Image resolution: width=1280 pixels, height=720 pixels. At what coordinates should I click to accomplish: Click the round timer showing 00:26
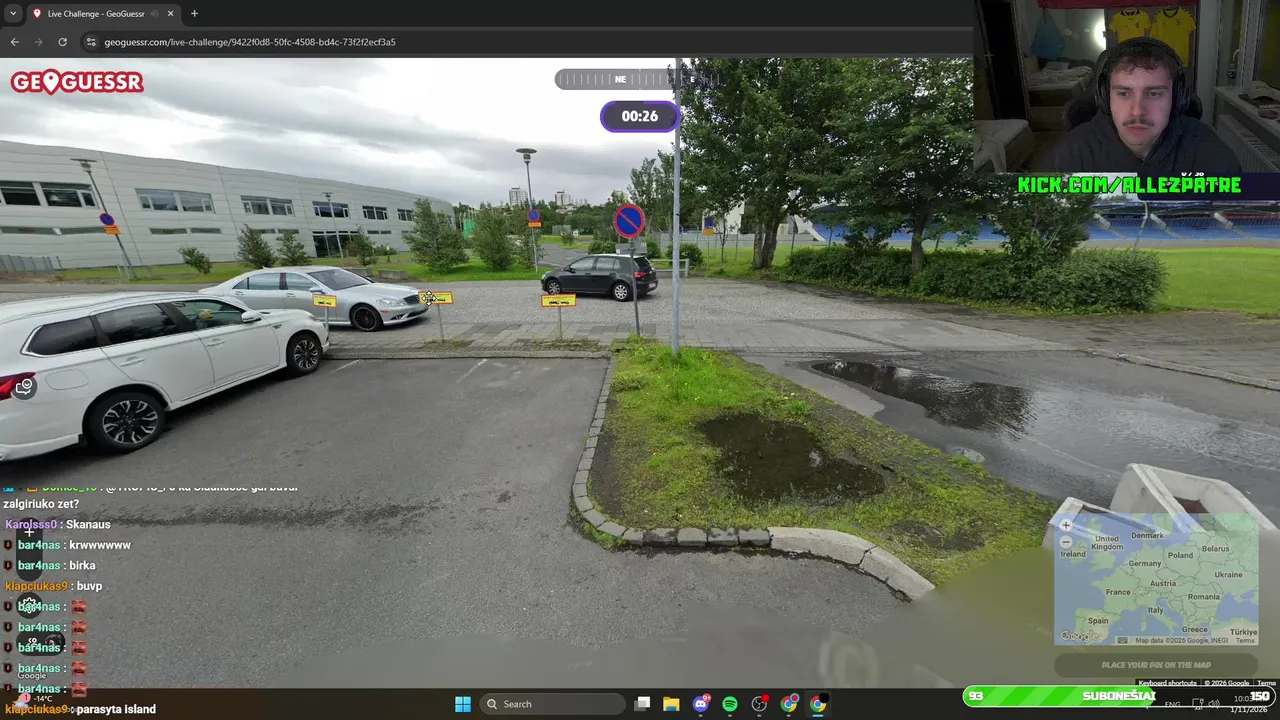tap(639, 116)
